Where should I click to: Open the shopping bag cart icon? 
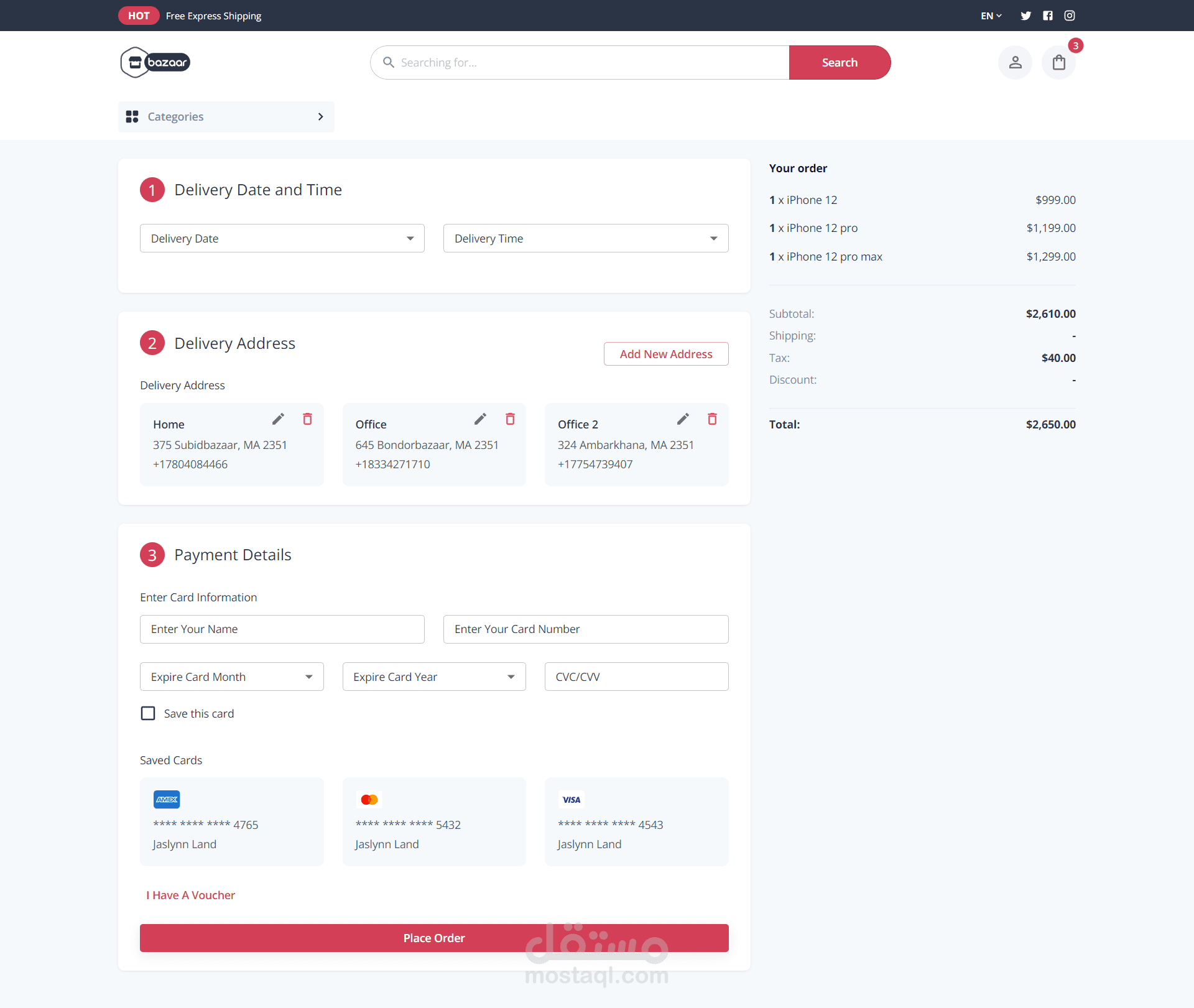point(1058,62)
